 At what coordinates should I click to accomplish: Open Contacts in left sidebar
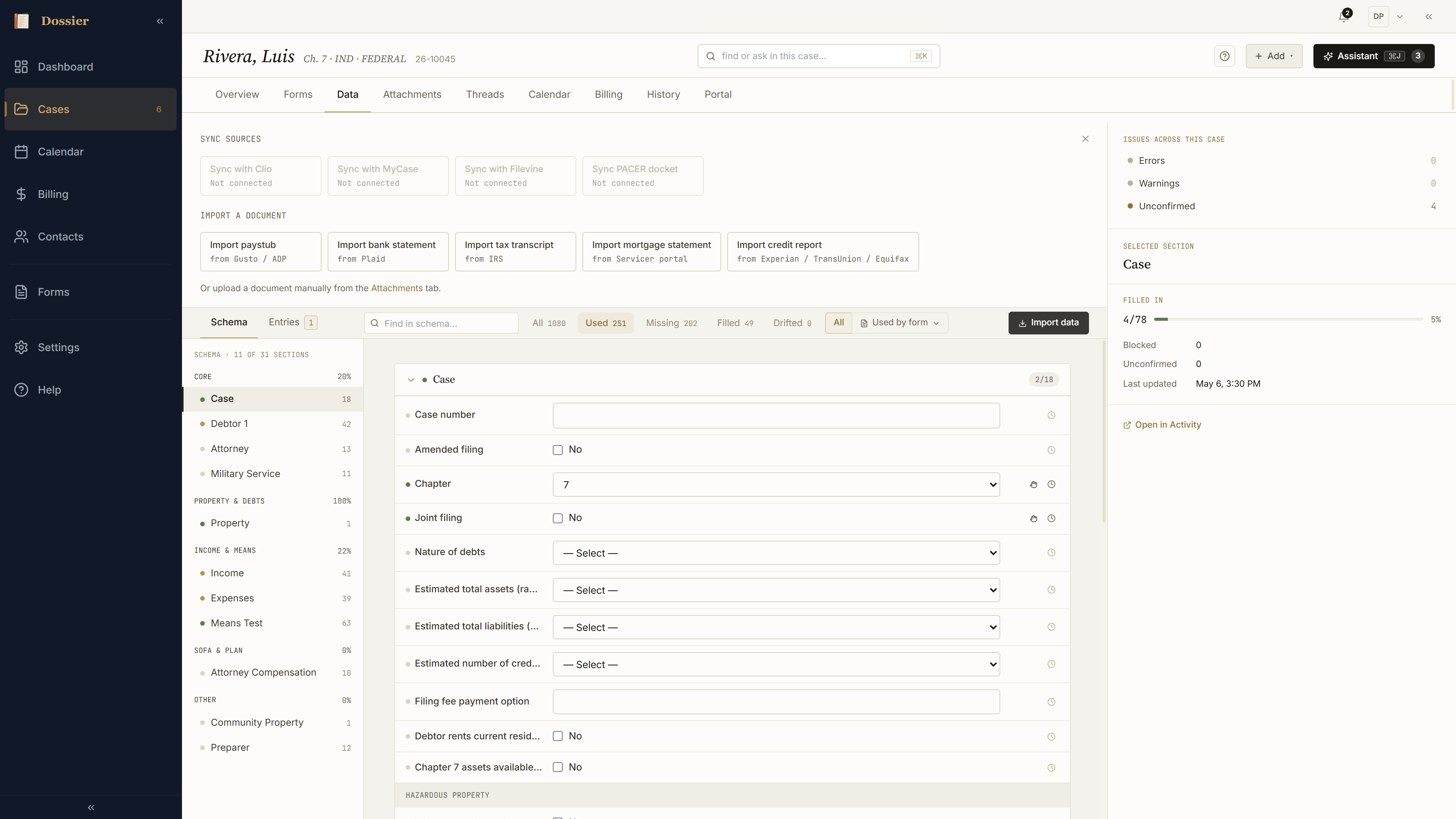pos(91,236)
